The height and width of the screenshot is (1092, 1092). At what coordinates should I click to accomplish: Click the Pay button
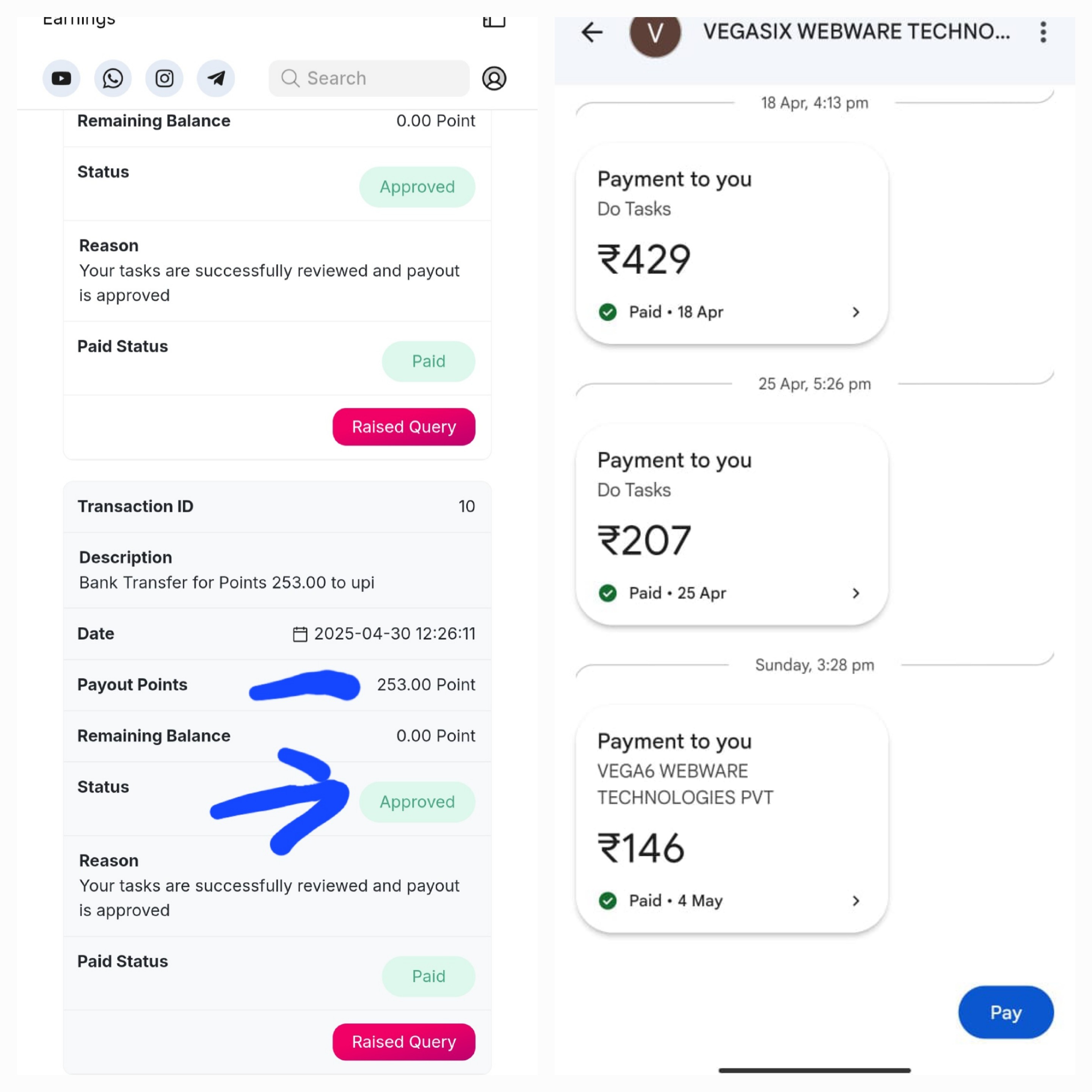[1006, 1012]
